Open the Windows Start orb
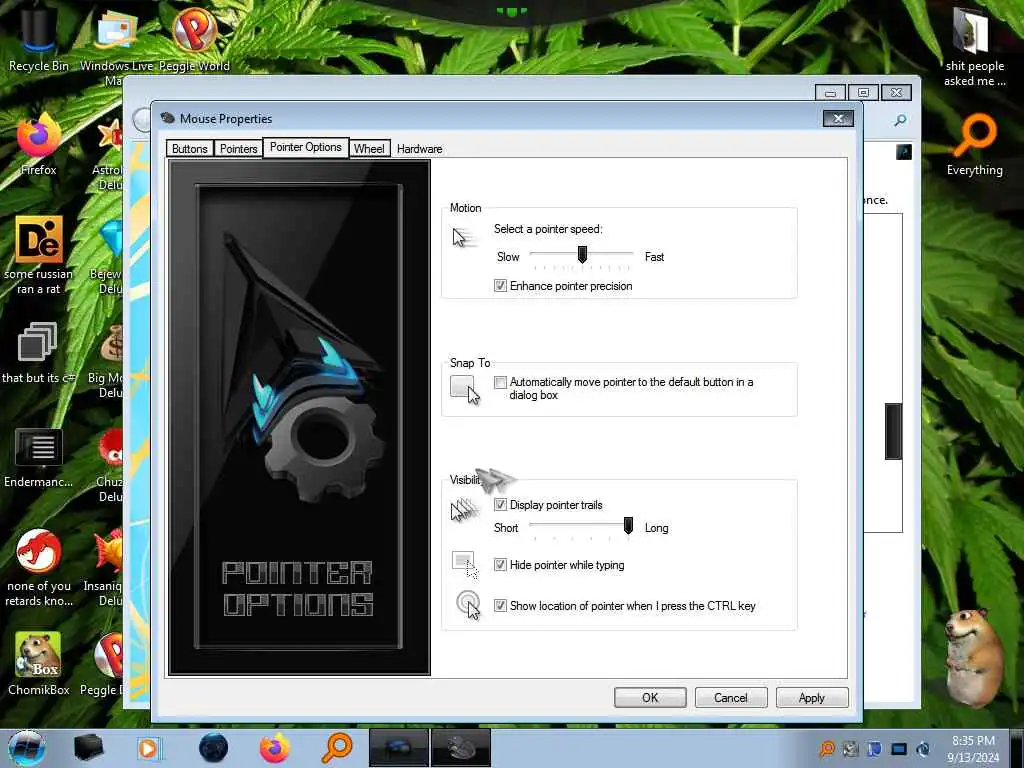Viewport: 1024px width, 768px height. 27,748
